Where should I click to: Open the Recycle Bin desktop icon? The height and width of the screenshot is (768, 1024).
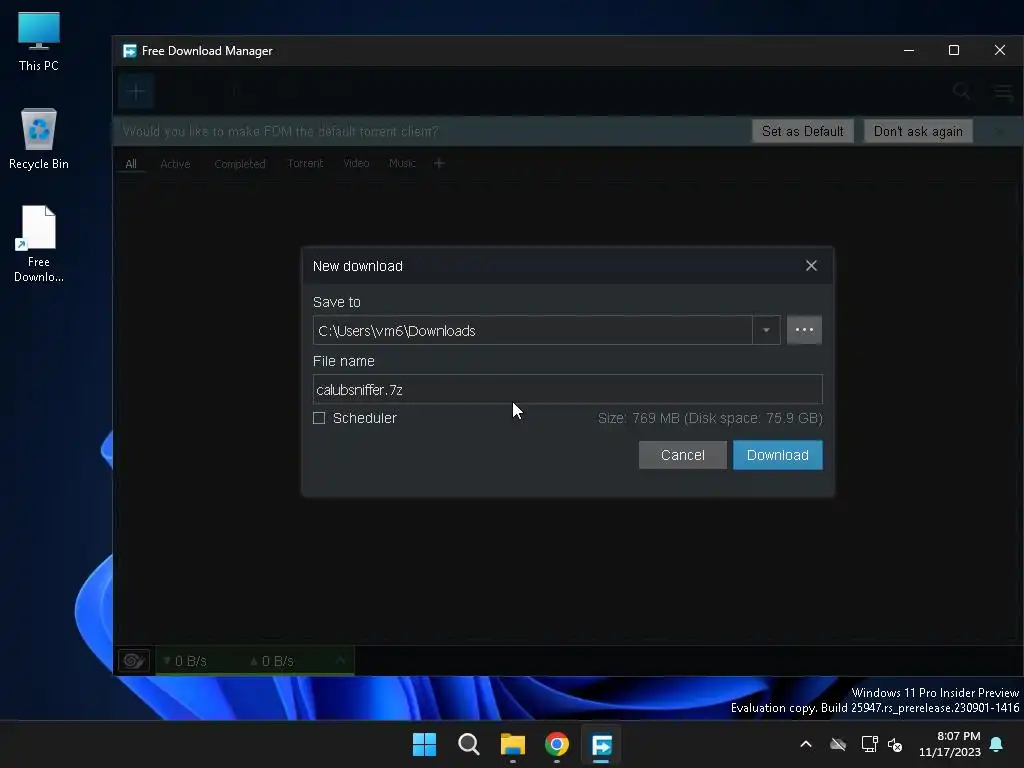pos(39,139)
